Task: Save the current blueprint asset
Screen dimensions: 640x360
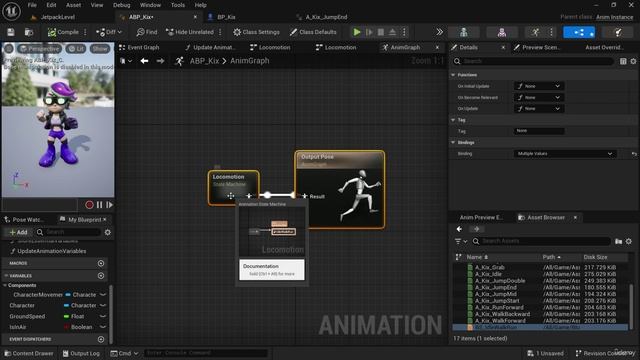Action: (11, 32)
